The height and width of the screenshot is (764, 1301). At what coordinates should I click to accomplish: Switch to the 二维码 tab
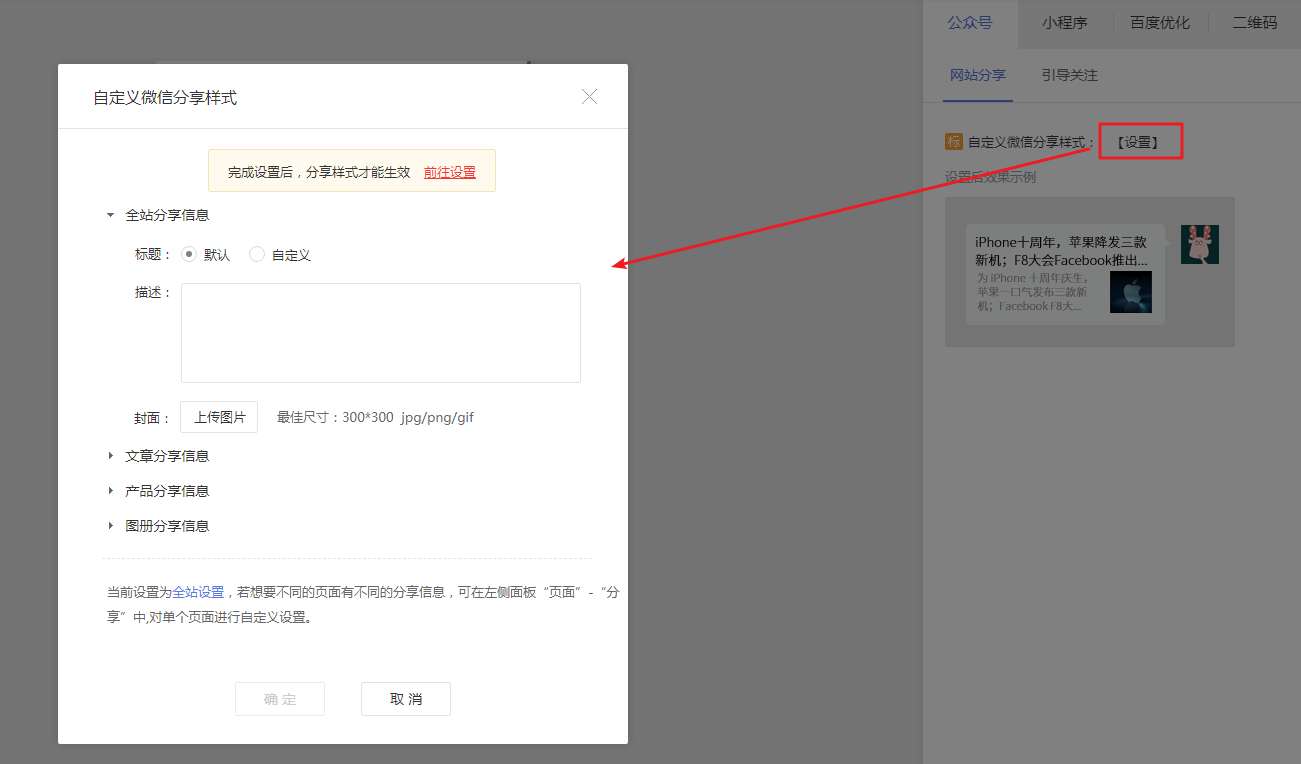click(1255, 22)
